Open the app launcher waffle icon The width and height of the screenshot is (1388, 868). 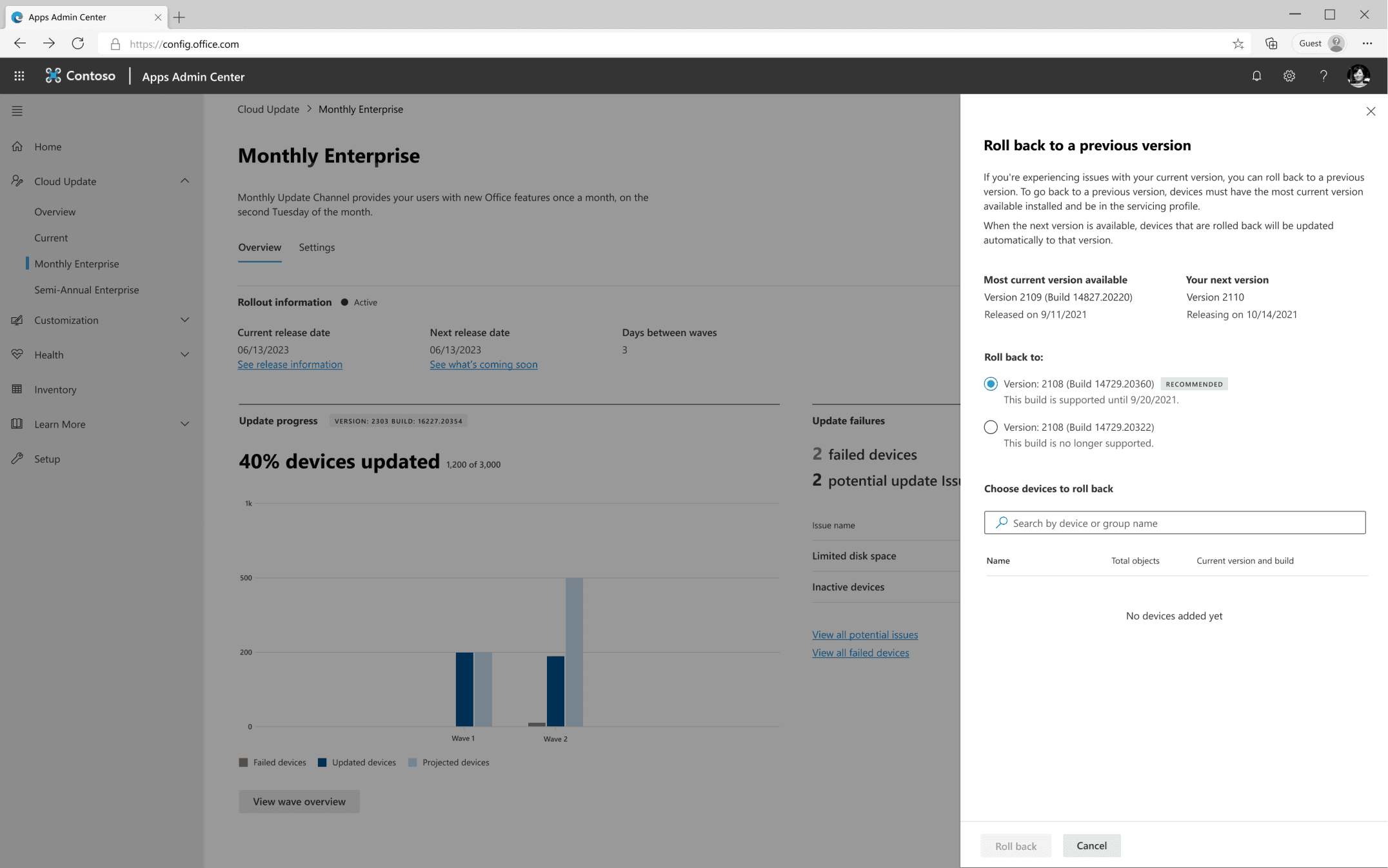point(19,76)
